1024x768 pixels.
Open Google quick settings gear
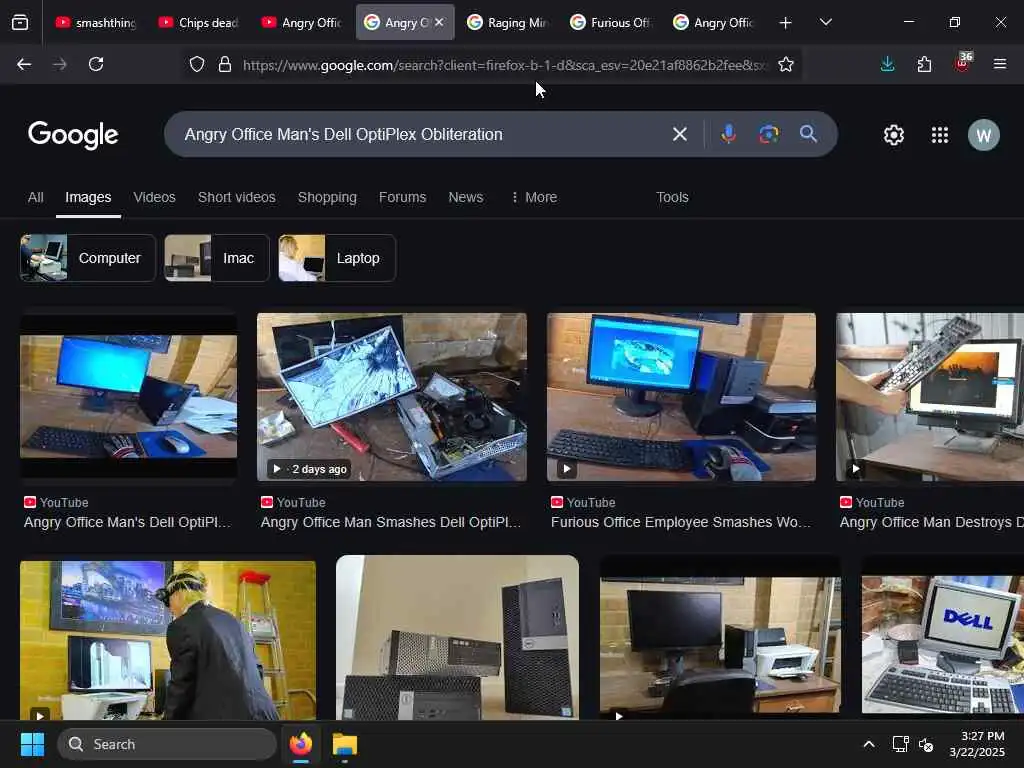[893, 135]
